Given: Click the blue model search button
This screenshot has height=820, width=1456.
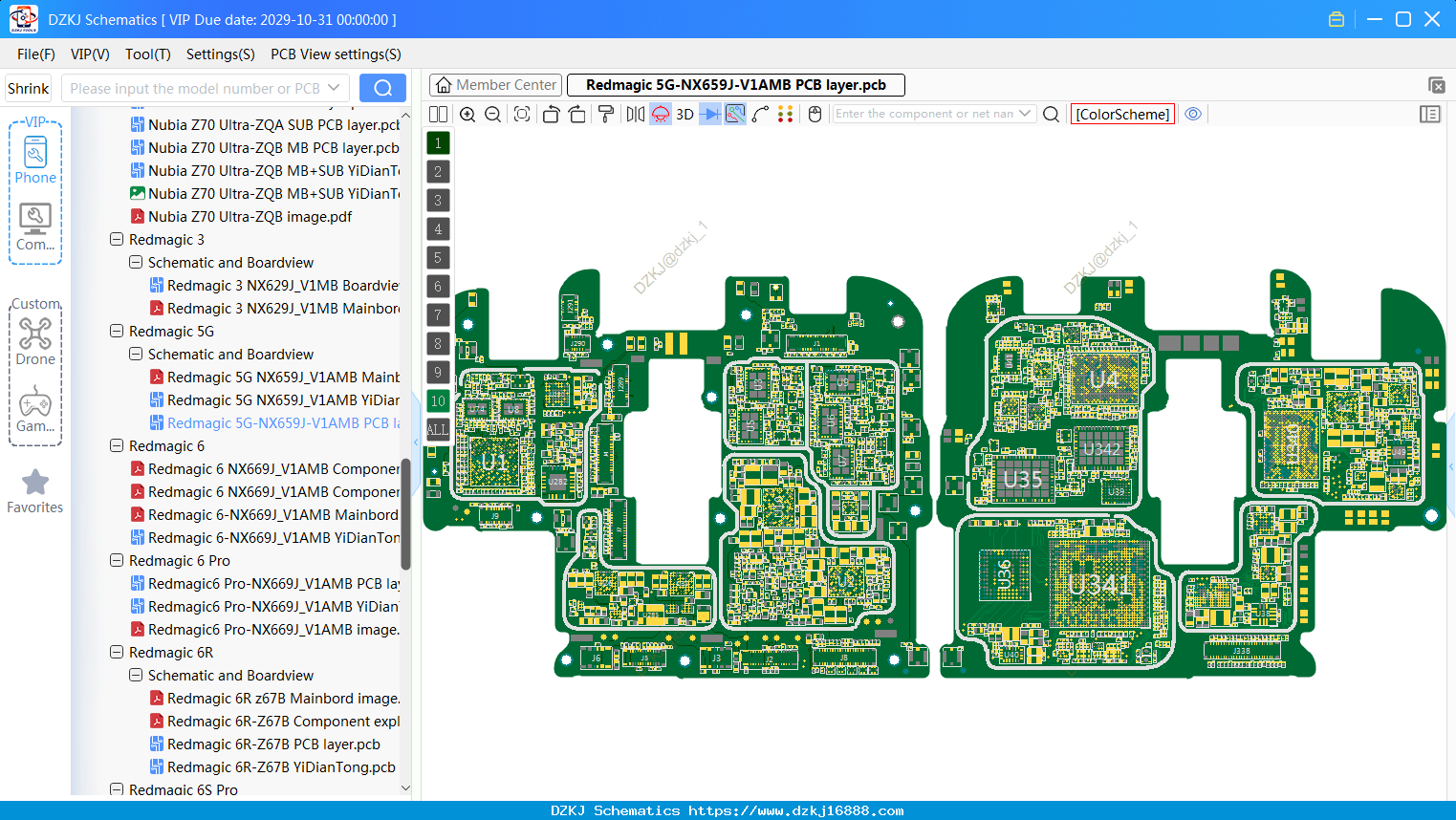Looking at the screenshot, I should (382, 88).
